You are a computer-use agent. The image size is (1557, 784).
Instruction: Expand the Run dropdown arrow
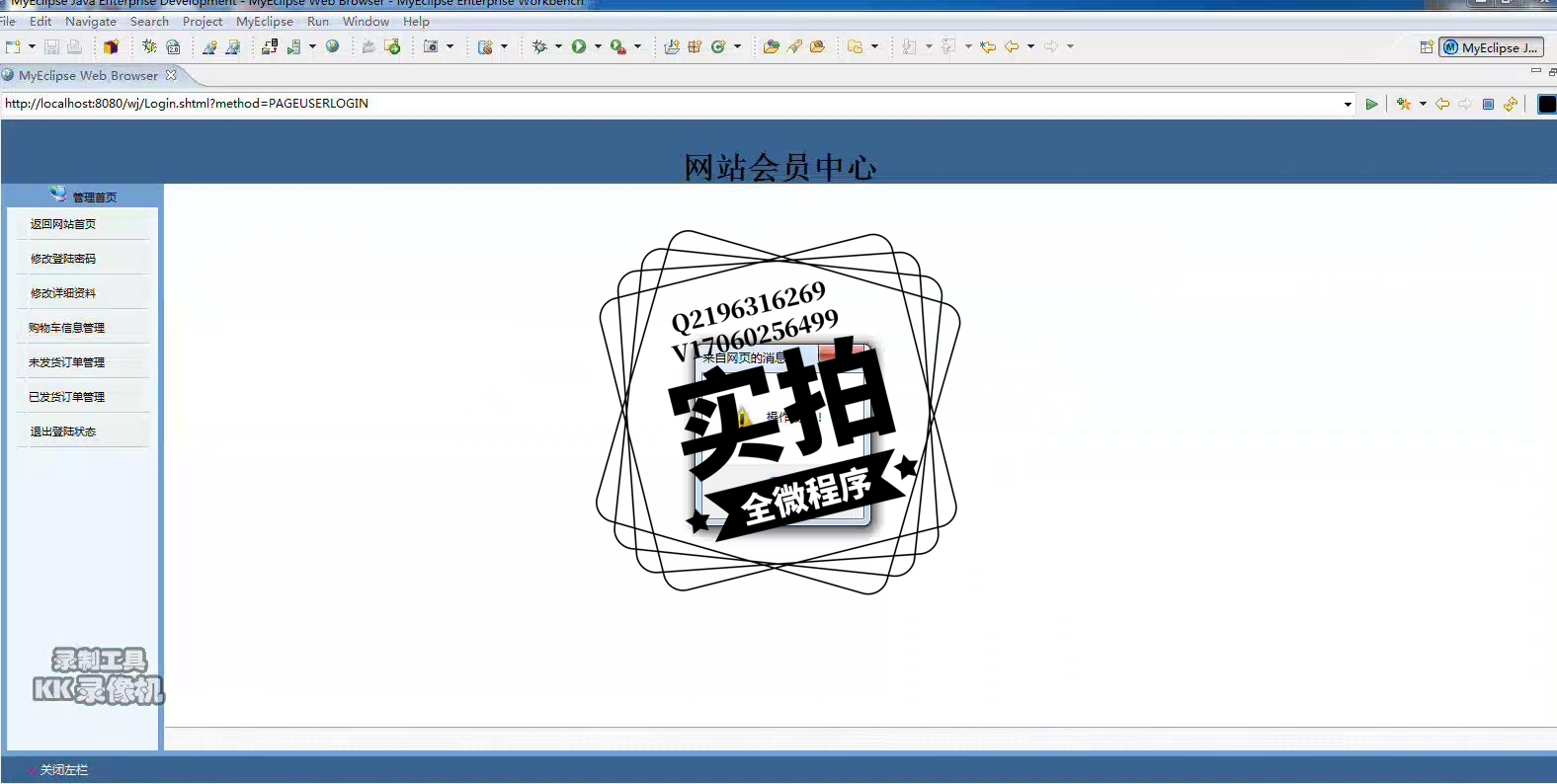pyautogui.click(x=598, y=46)
